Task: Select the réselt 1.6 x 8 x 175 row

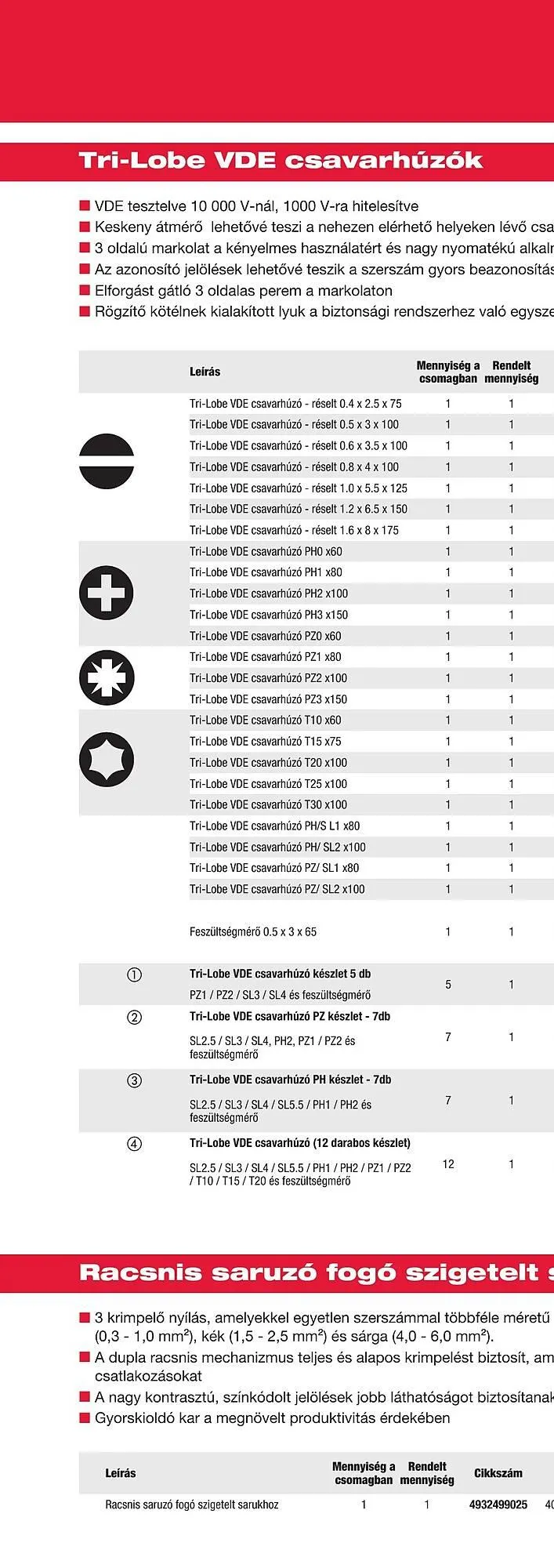Action: [294, 530]
